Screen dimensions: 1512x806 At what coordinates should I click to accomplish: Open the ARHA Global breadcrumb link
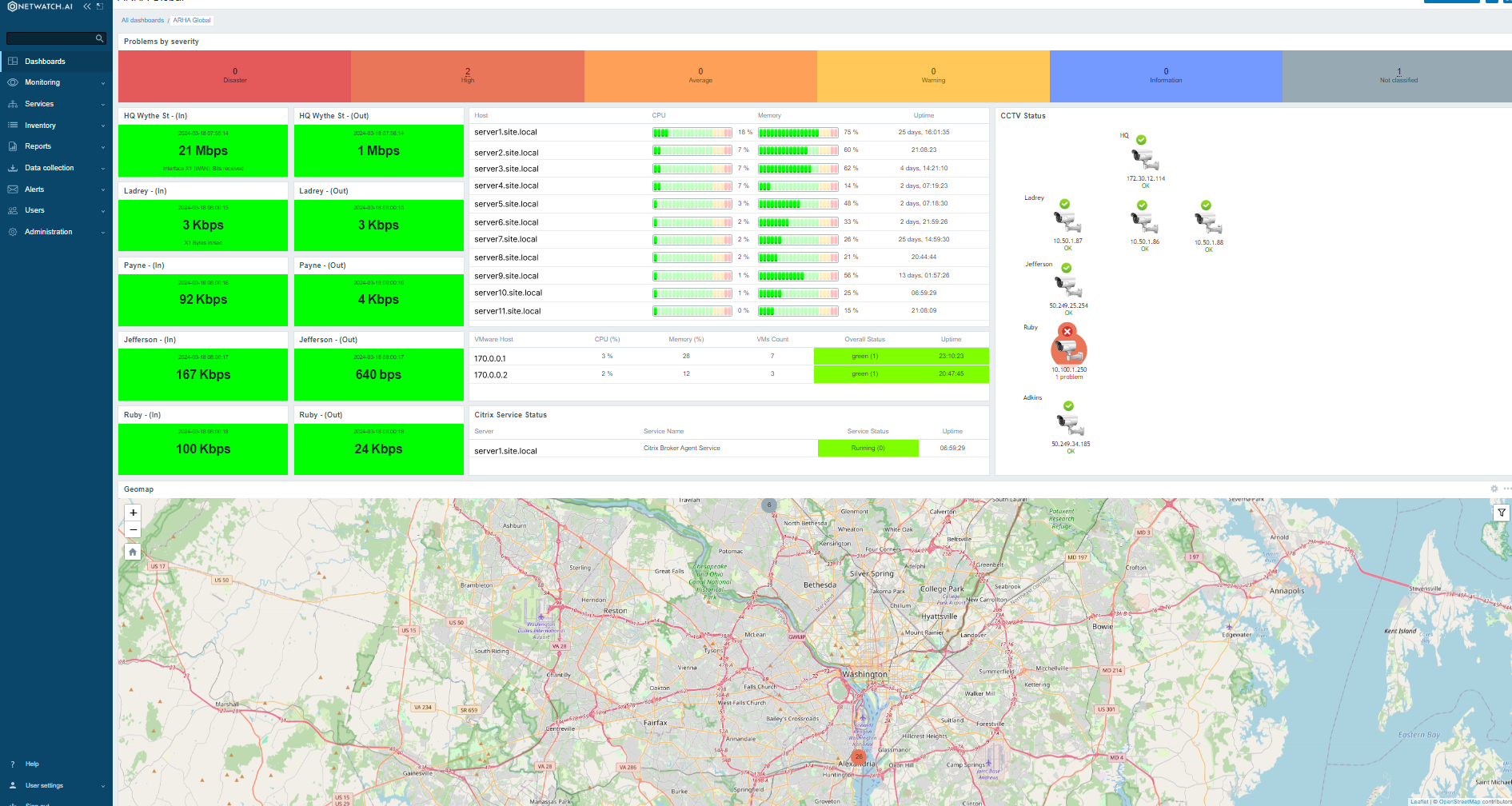click(x=192, y=20)
